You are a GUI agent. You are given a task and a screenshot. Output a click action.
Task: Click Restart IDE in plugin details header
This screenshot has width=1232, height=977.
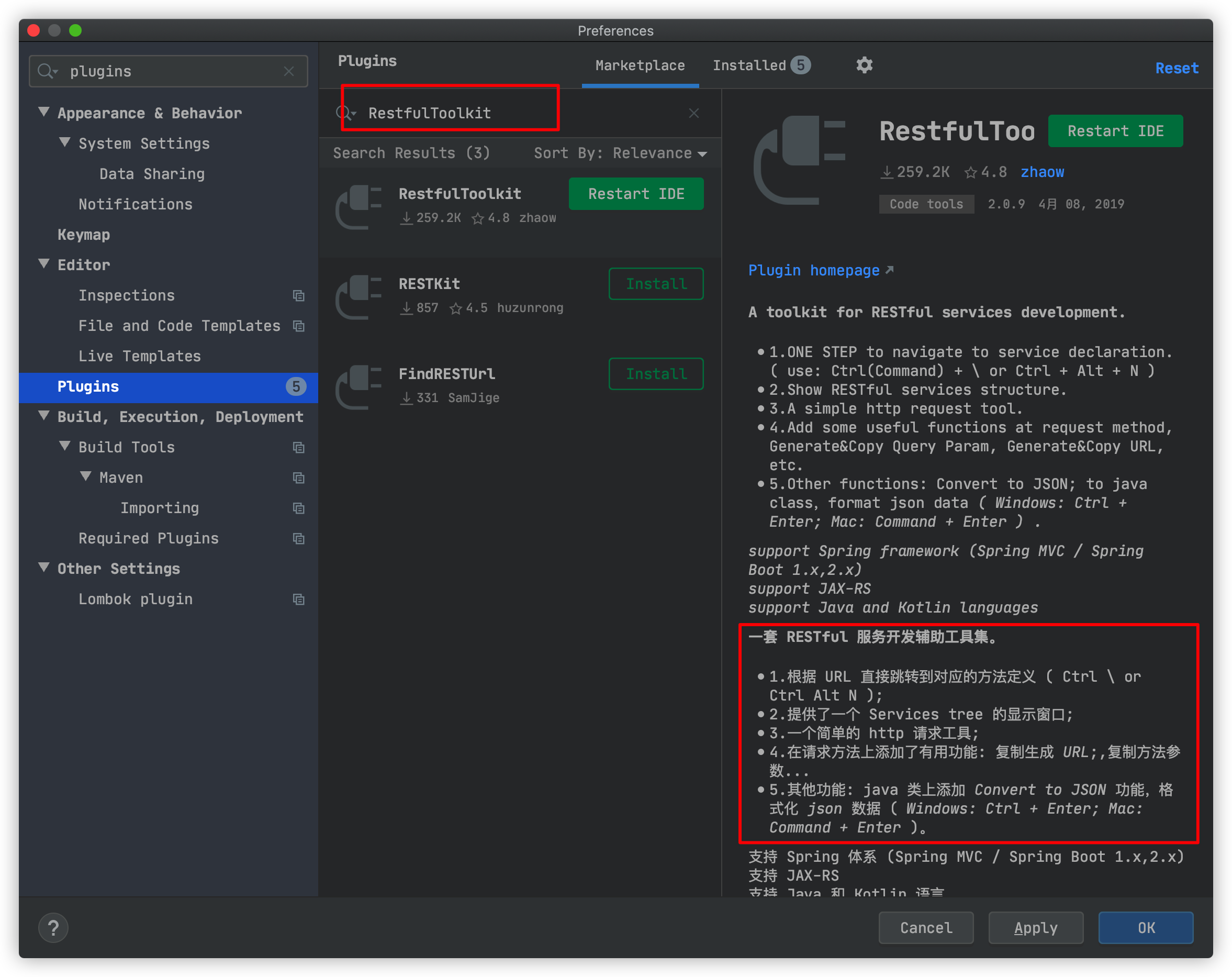[1115, 131]
